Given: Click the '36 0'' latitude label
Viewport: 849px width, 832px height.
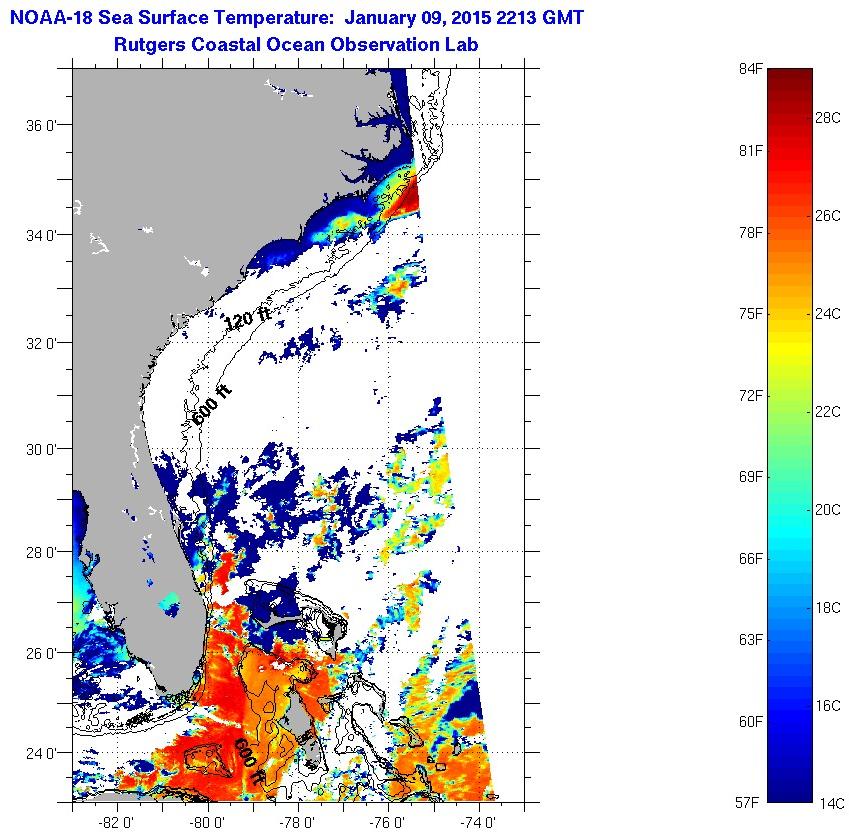Looking at the screenshot, I should pos(41,126).
